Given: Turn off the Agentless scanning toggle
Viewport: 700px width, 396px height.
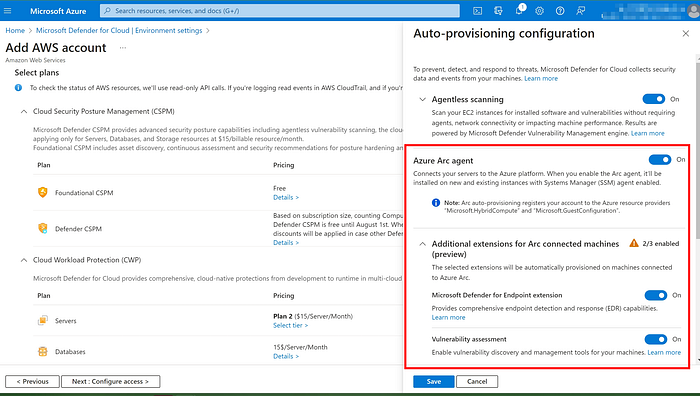Looking at the screenshot, I should click(654, 99).
